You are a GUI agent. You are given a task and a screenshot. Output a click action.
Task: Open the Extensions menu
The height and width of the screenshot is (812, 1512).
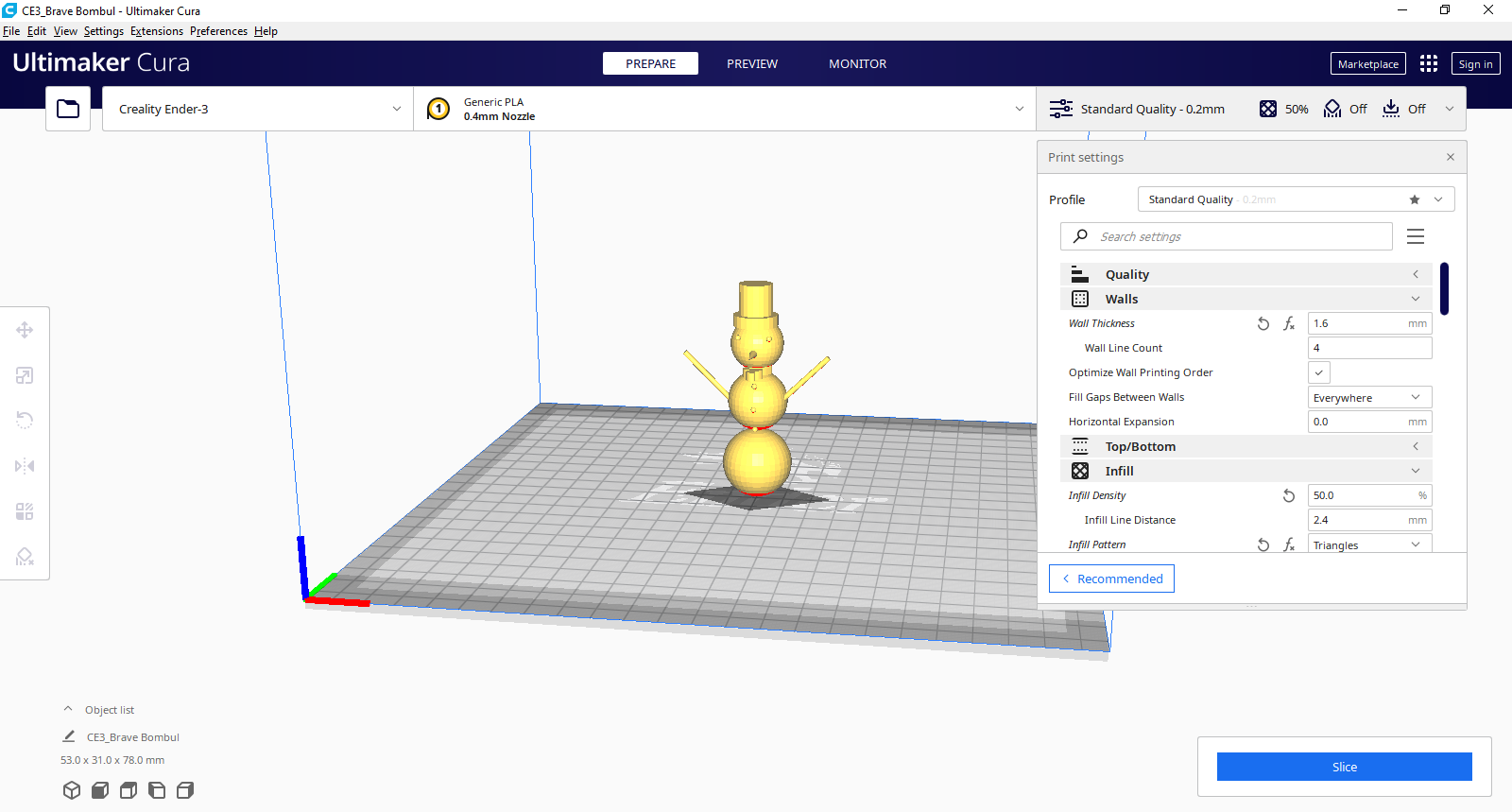pyautogui.click(x=157, y=31)
